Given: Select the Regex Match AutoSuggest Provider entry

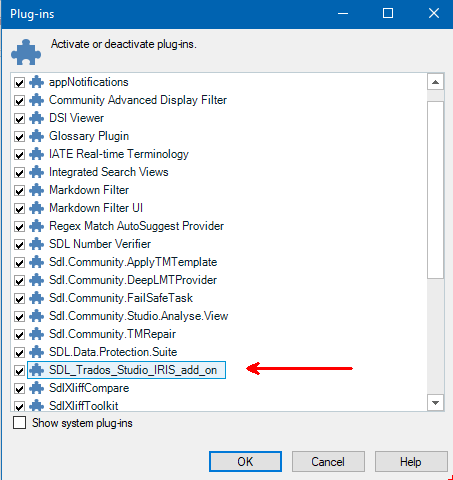Looking at the screenshot, I should (136, 226).
